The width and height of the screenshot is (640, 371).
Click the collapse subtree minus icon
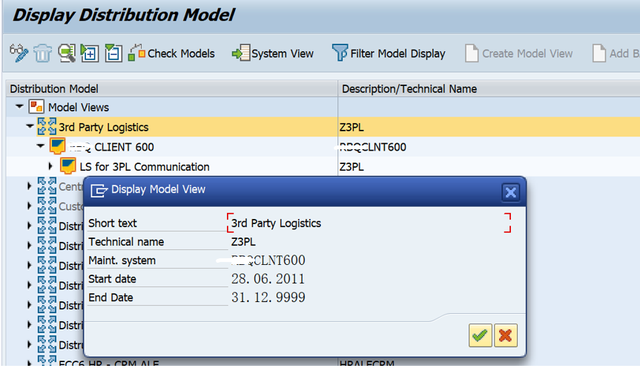pos(113,53)
